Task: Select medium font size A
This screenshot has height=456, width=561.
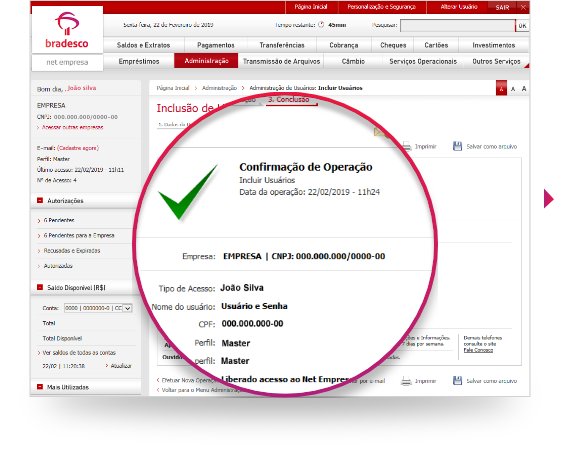Action: coord(513,89)
